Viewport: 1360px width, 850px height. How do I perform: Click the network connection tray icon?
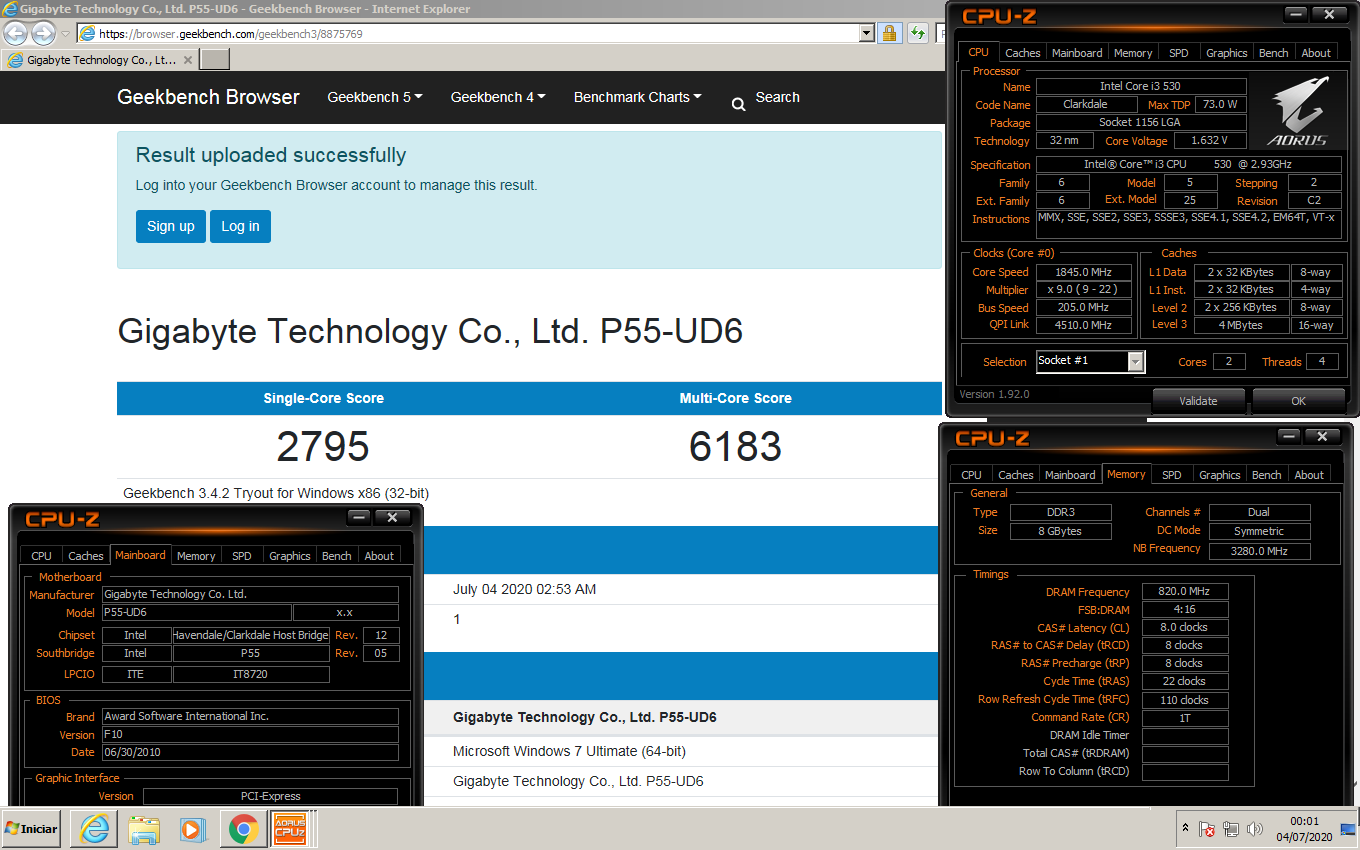[1231, 830]
